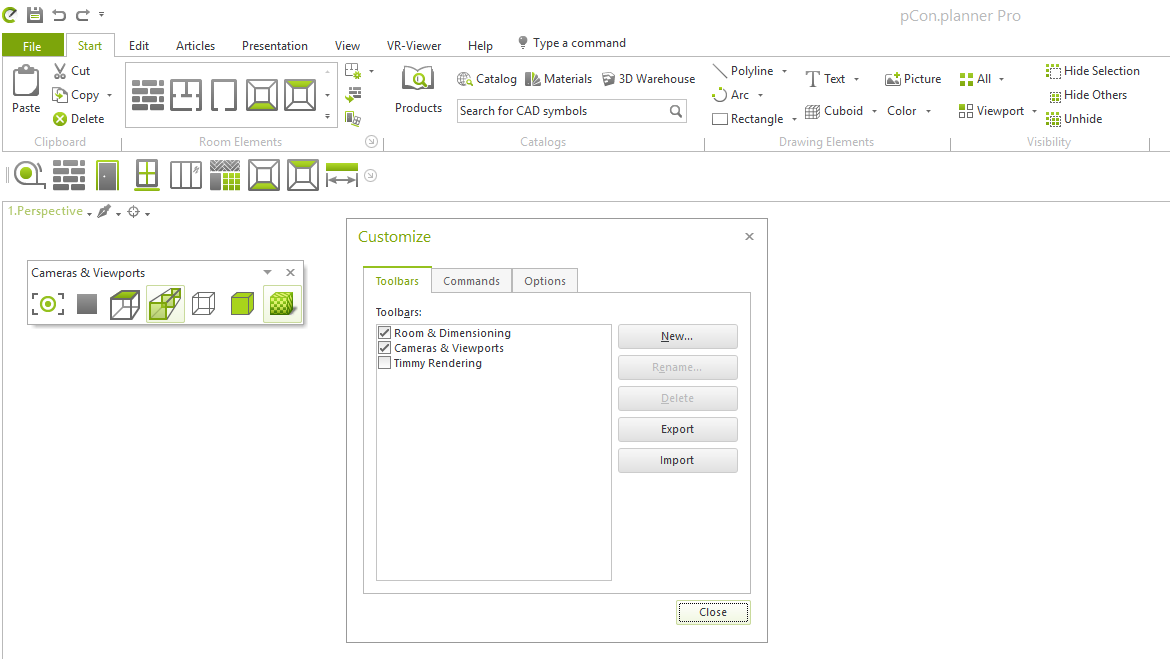This screenshot has height=659, width=1170.
Task: Expand the Room Elements gallery arrow
Action: [x=328, y=116]
